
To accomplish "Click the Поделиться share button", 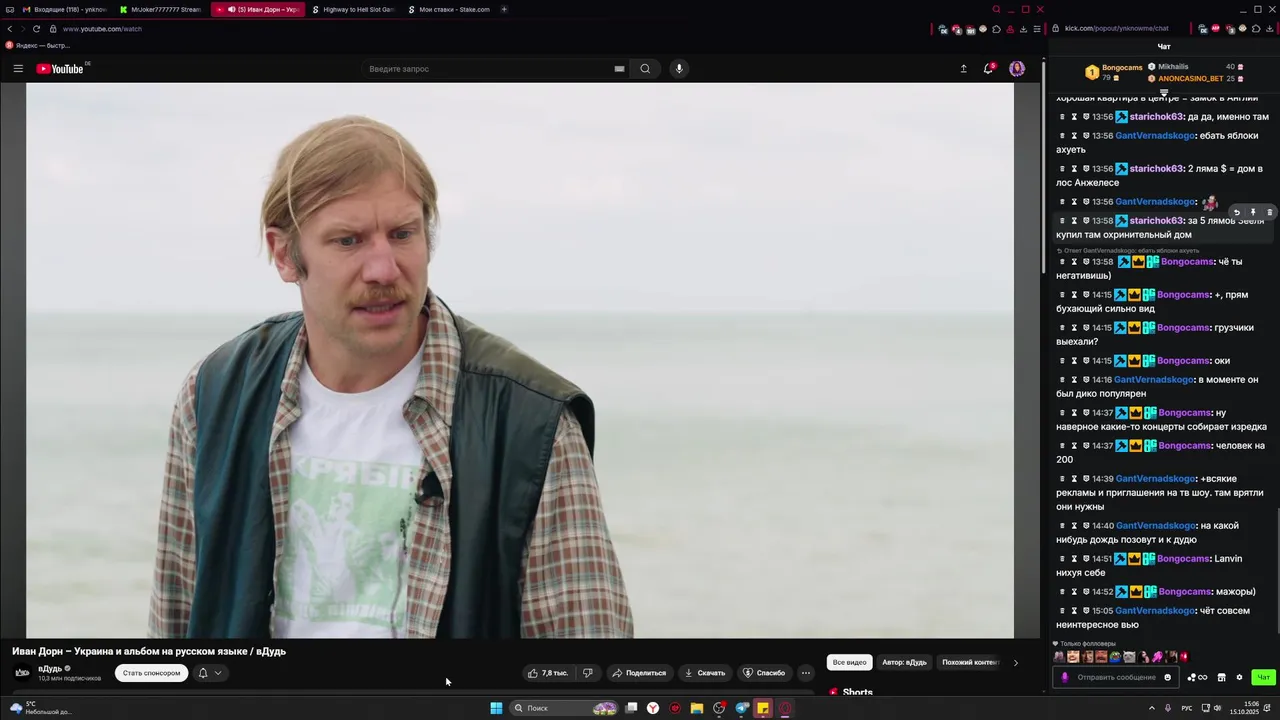I will click(638, 673).
